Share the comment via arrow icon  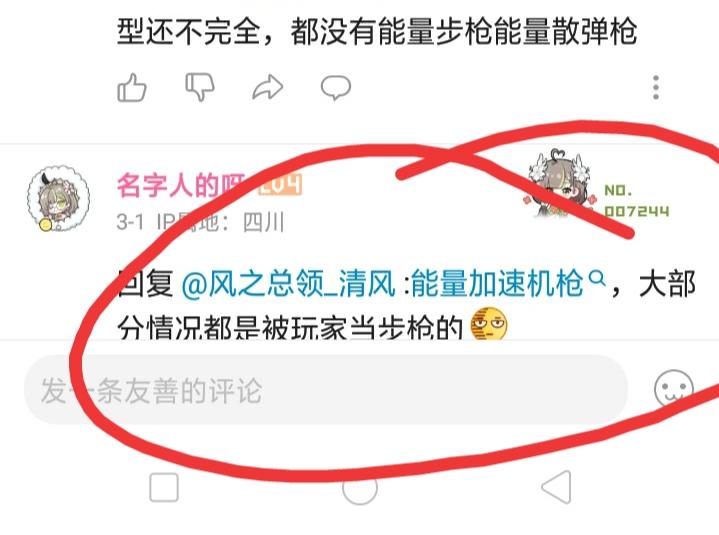pos(268,87)
